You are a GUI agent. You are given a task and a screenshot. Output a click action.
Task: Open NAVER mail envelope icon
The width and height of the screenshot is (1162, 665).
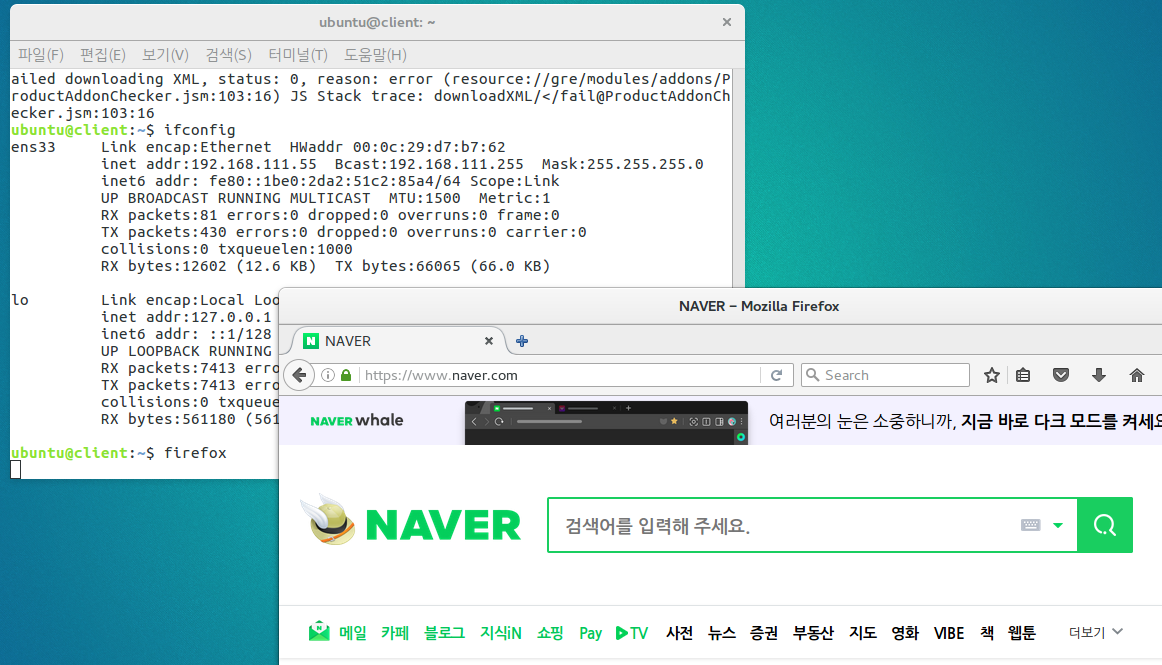tap(319, 632)
